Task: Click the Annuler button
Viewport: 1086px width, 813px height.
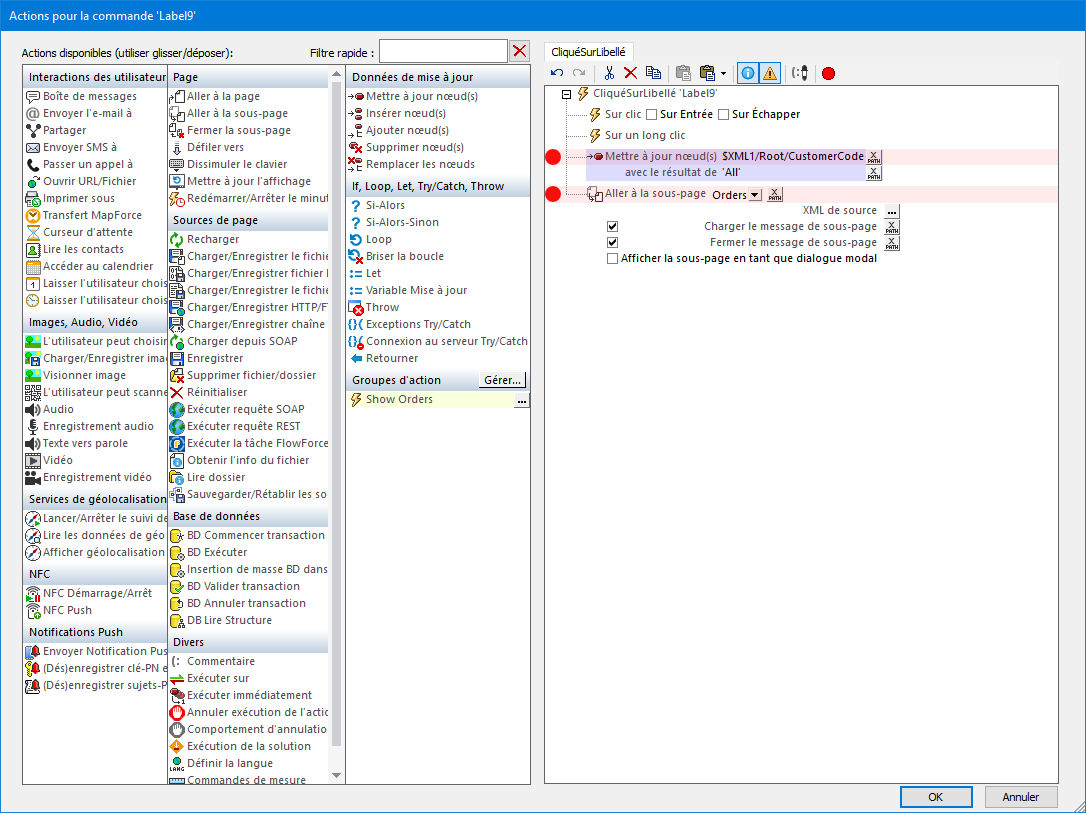Action: (1020, 797)
